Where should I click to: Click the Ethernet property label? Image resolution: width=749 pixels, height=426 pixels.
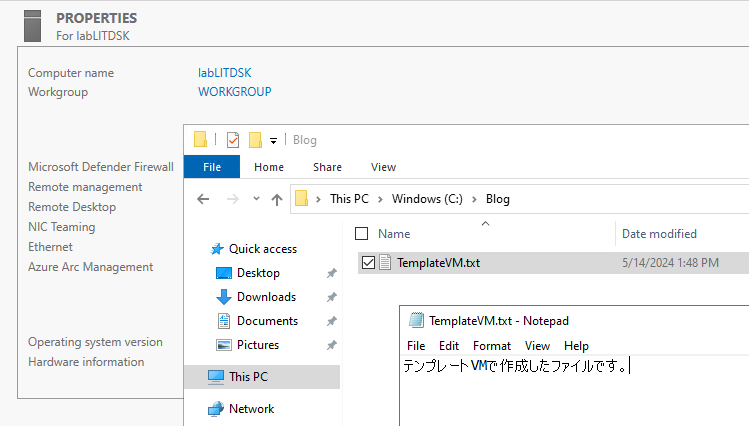[50, 247]
